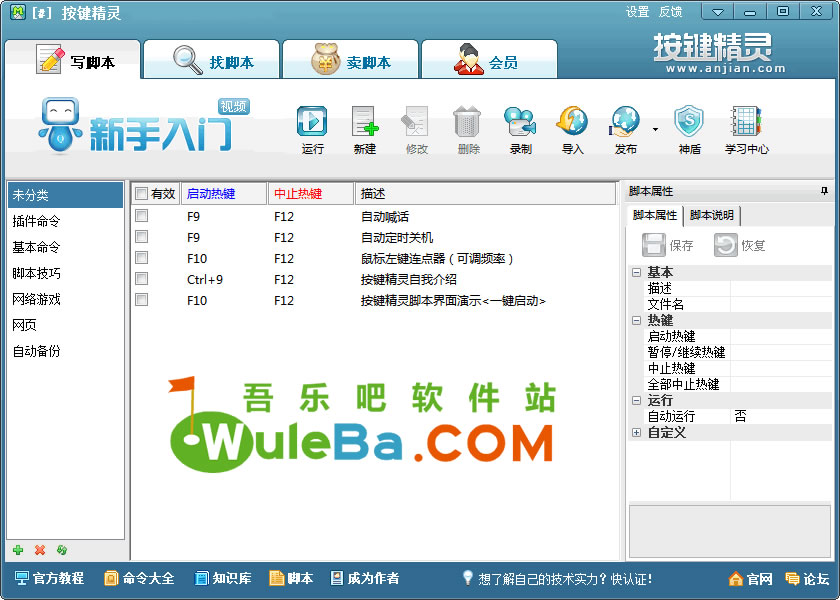Select the 网页 category
Image resolution: width=840 pixels, height=600 pixels.
65,325
